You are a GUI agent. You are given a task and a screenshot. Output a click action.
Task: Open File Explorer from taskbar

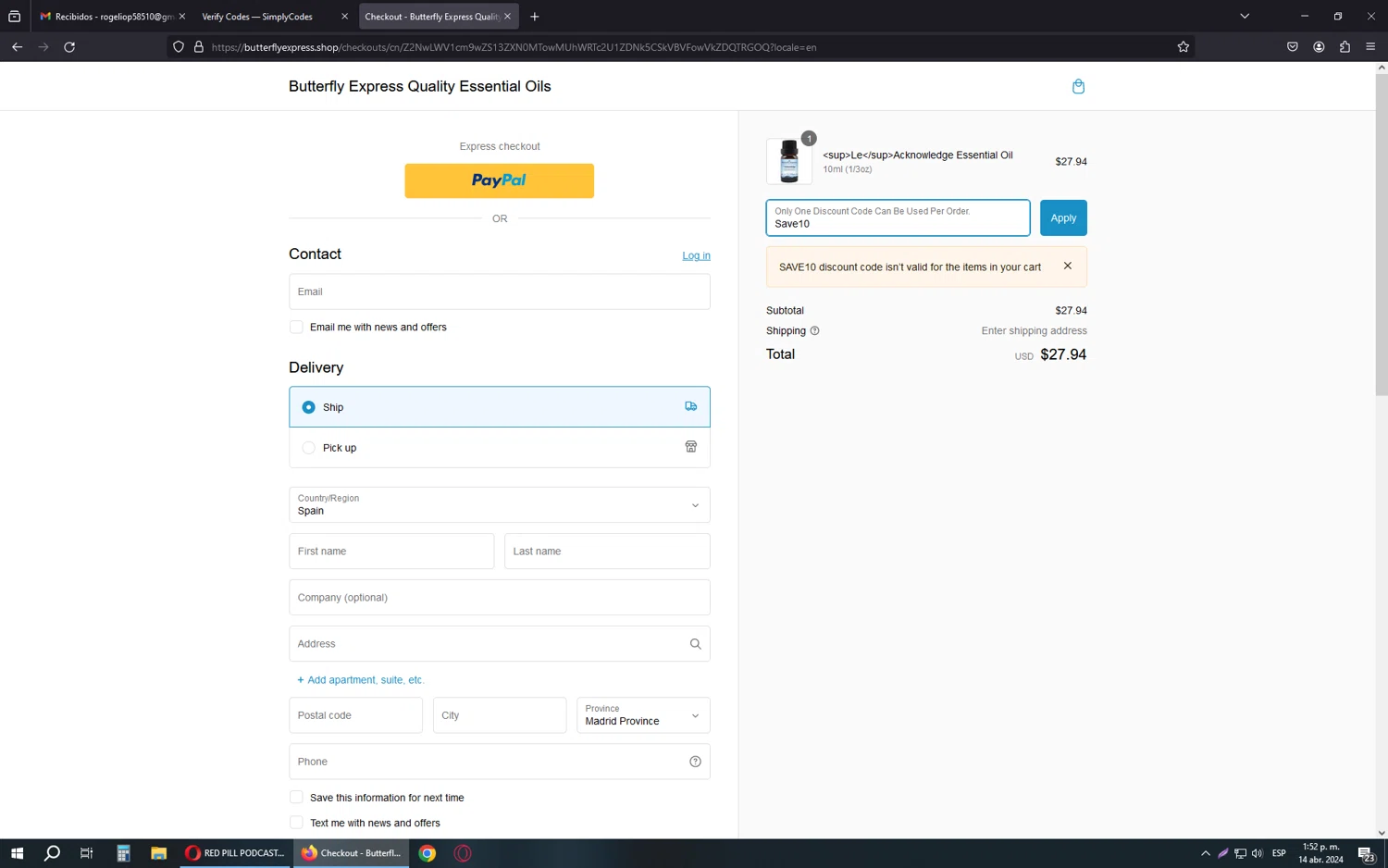158,853
